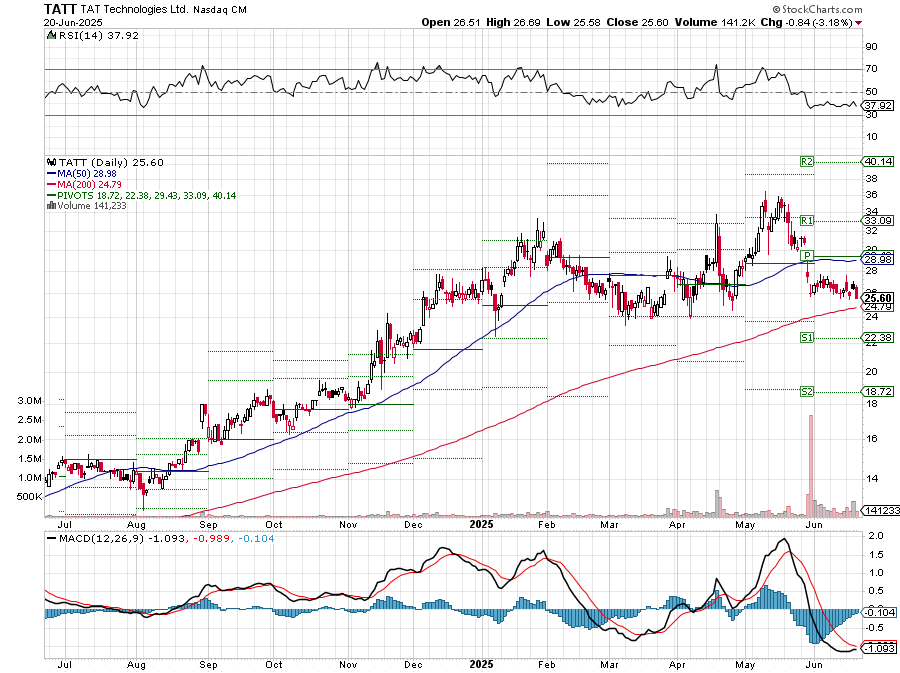Click the 2.0 label on MACD axis
This screenshot has height=673, width=900.
tap(875, 536)
